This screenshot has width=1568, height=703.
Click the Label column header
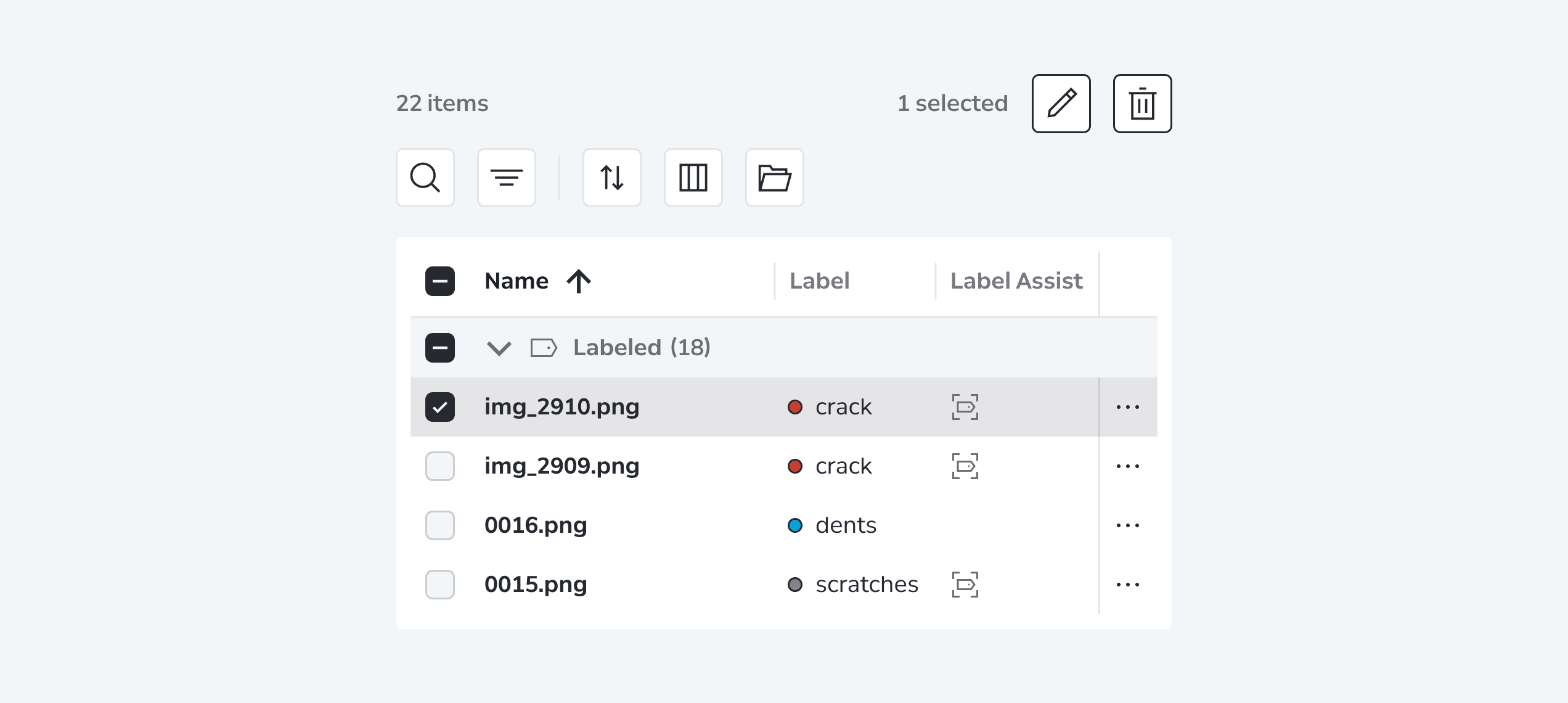pos(819,281)
